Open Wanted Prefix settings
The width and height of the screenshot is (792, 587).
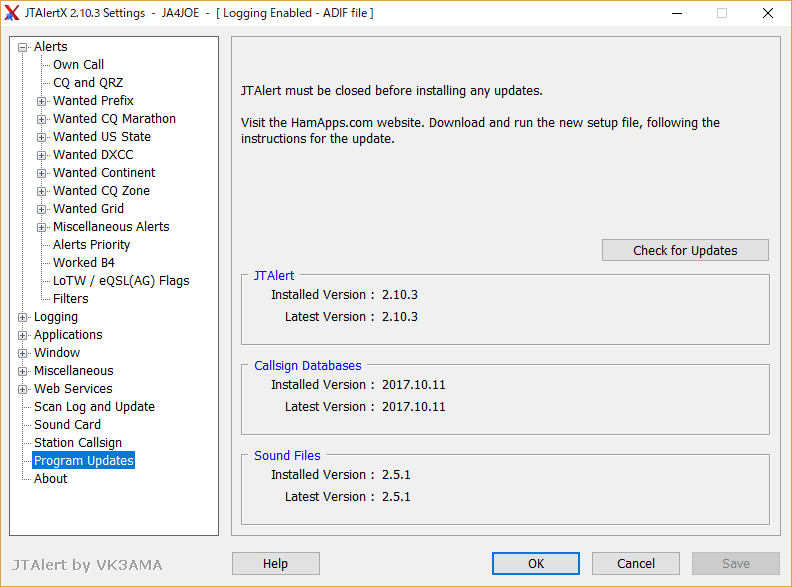(93, 101)
